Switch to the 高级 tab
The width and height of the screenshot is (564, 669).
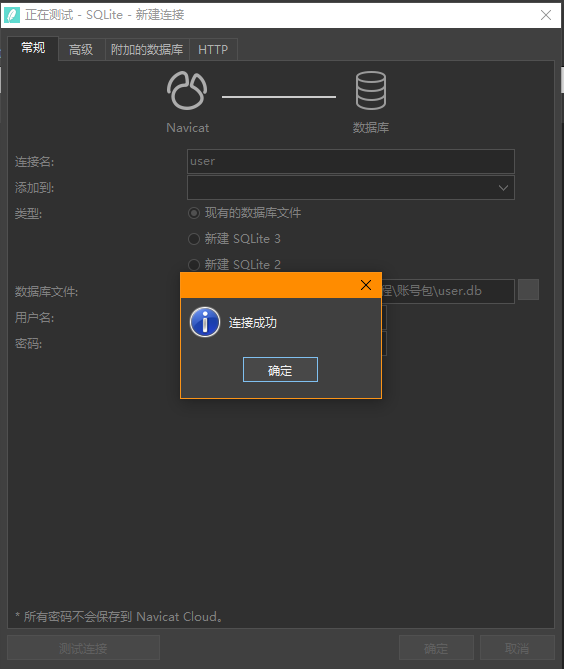tap(81, 49)
